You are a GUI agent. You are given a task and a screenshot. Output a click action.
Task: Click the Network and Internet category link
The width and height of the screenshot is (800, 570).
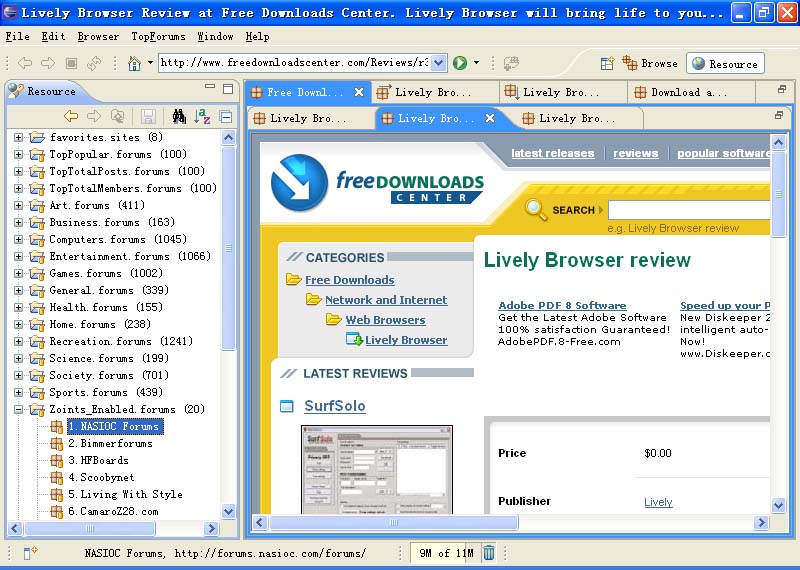tap(386, 300)
